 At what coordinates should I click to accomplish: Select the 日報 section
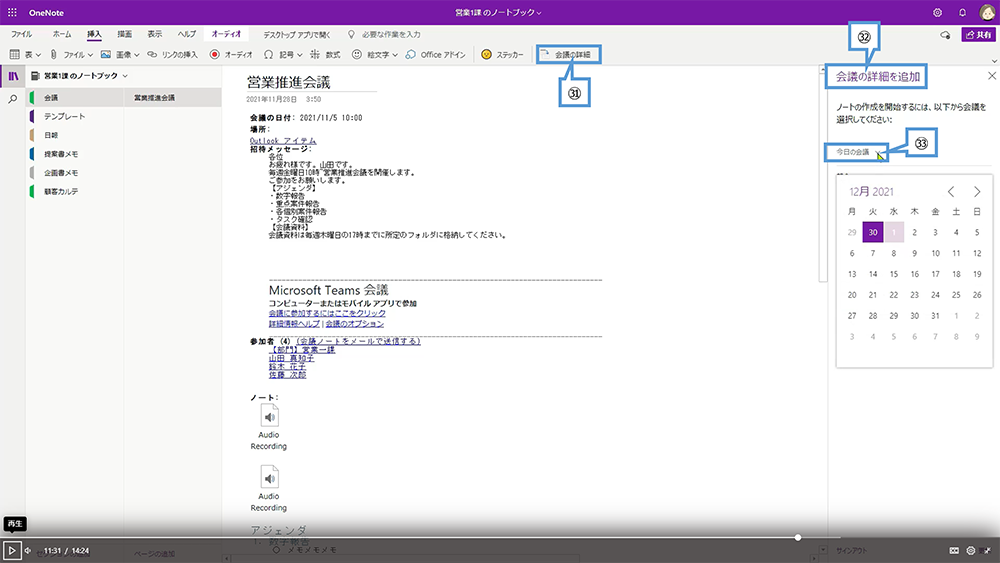[x=75, y=135]
